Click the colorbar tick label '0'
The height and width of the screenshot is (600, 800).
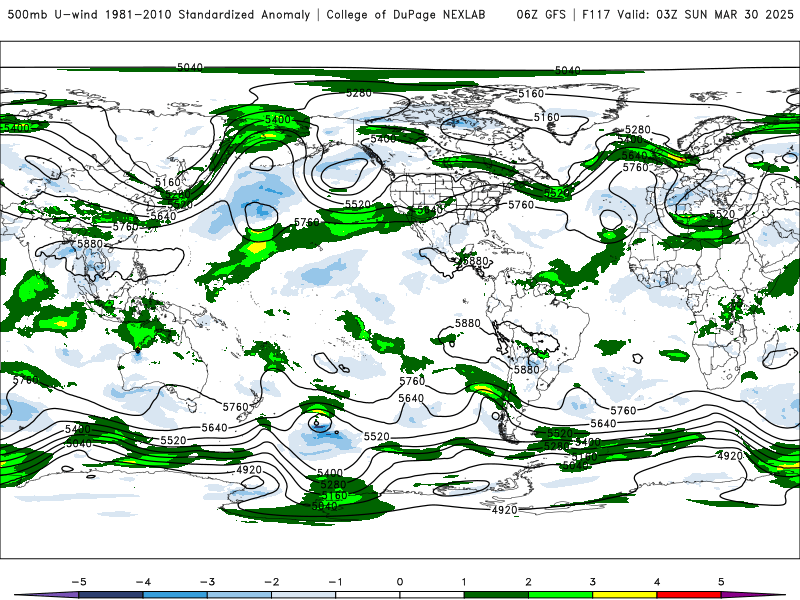(x=399, y=582)
